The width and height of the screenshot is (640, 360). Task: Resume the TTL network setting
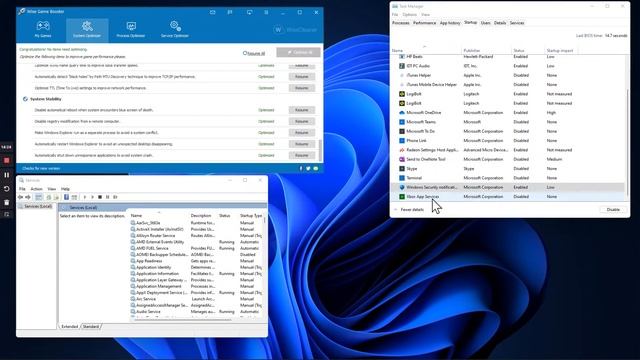pos(302,88)
